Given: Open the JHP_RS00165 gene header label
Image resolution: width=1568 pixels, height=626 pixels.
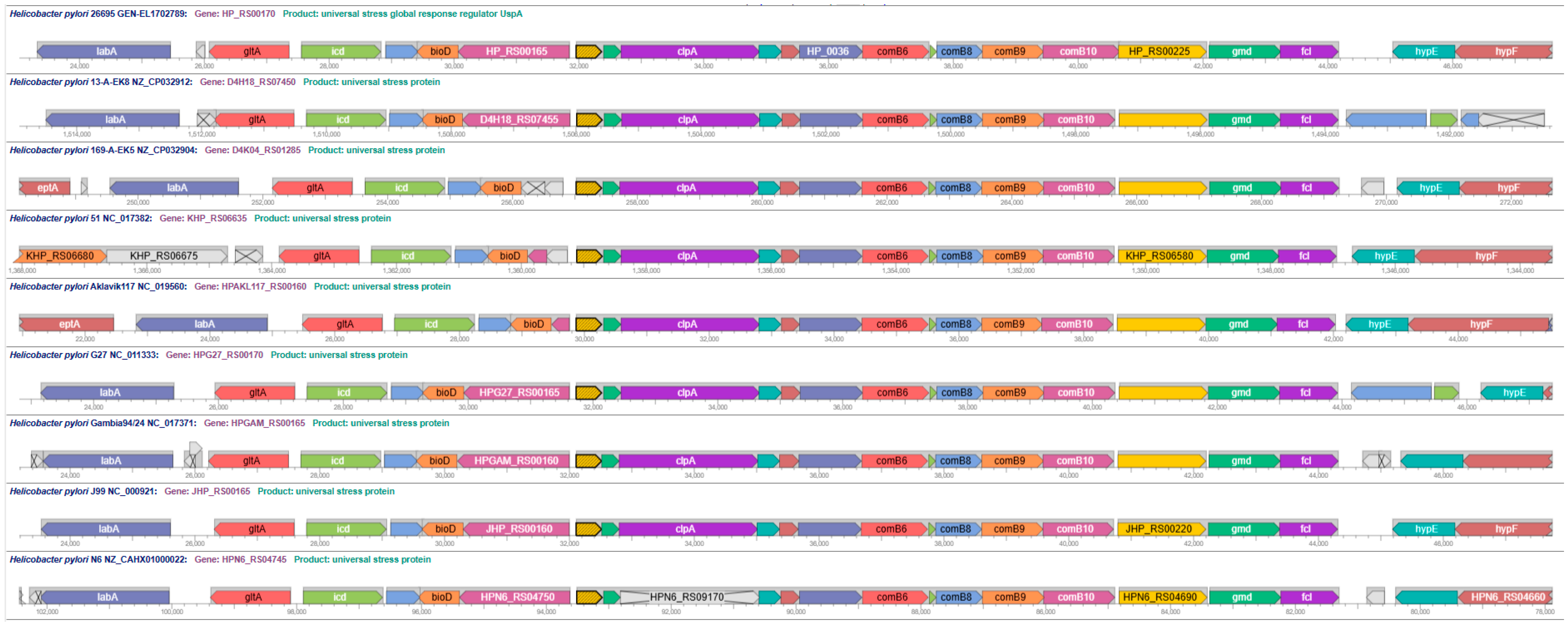Looking at the screenshot, I should (x=207, y=491).
